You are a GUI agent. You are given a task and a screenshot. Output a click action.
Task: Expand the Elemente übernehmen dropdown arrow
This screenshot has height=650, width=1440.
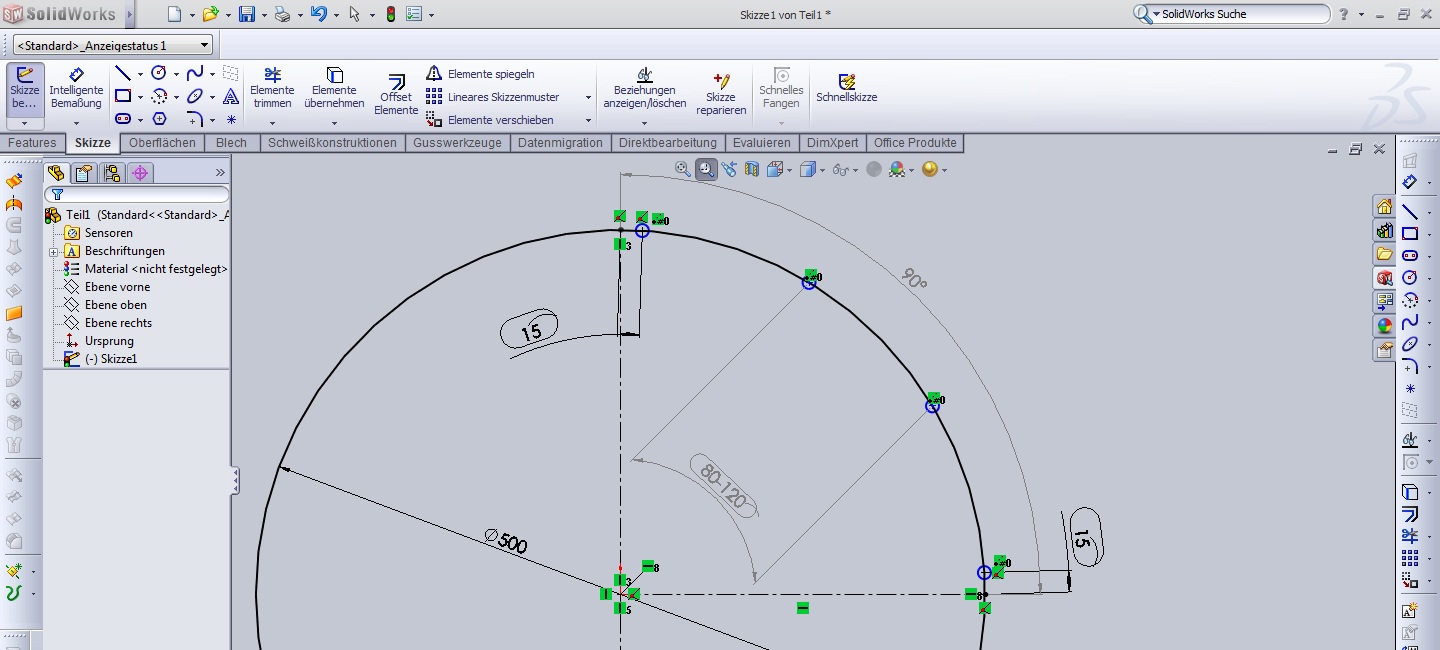pyautogui.click(x=334, y=124)
